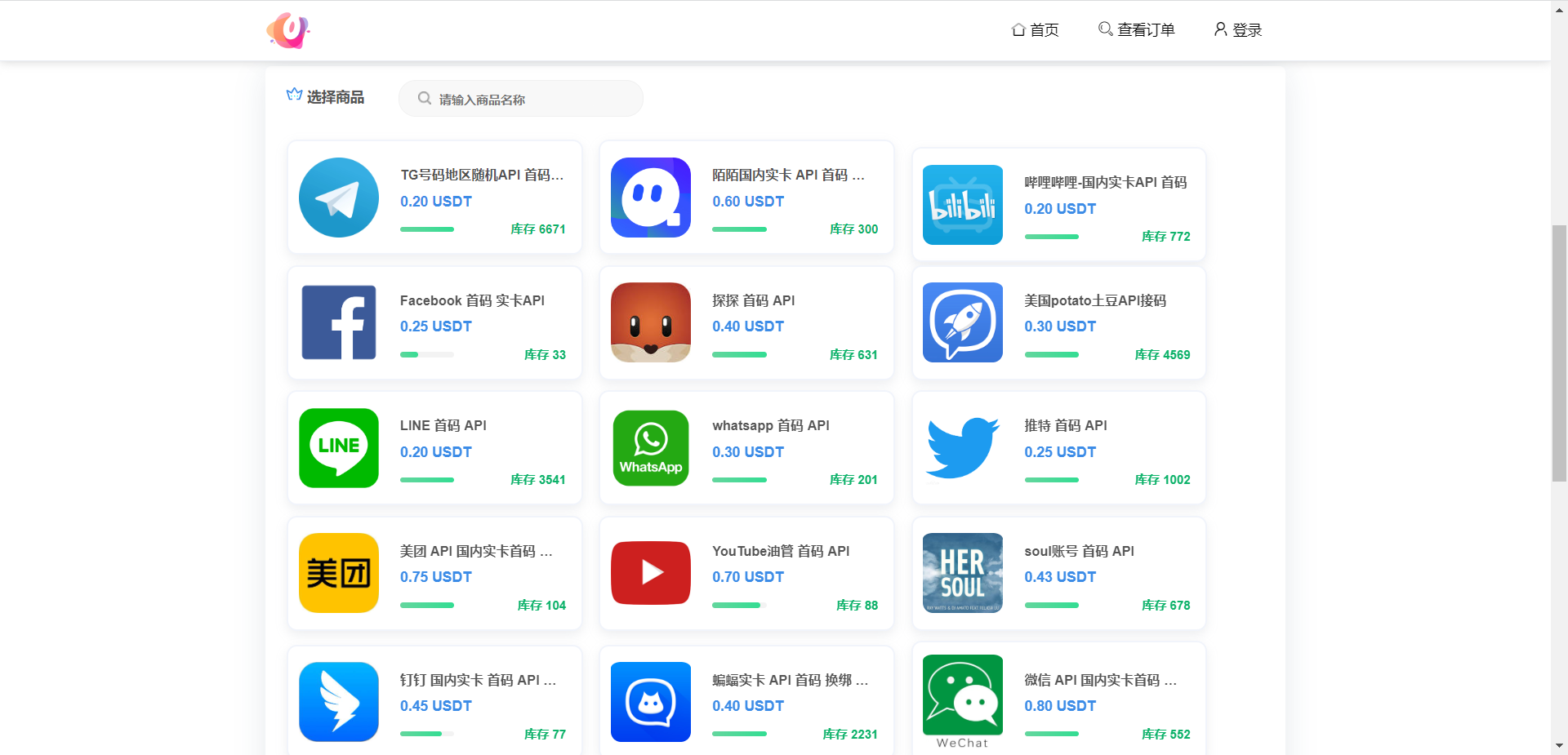
Task: Click the bilibili app icon
Action: coord(963,205)
